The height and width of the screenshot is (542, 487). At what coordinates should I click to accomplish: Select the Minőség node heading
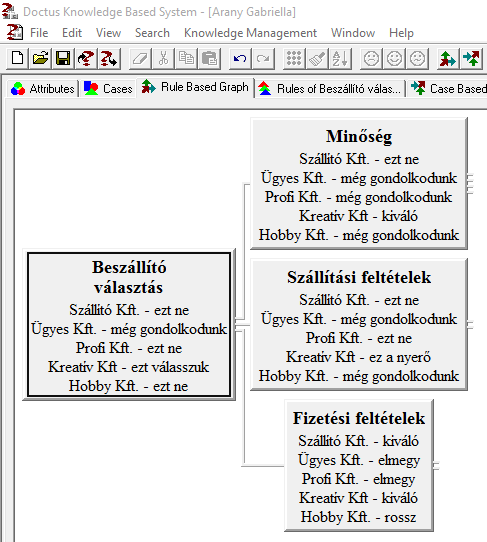(x=359, y=136)
